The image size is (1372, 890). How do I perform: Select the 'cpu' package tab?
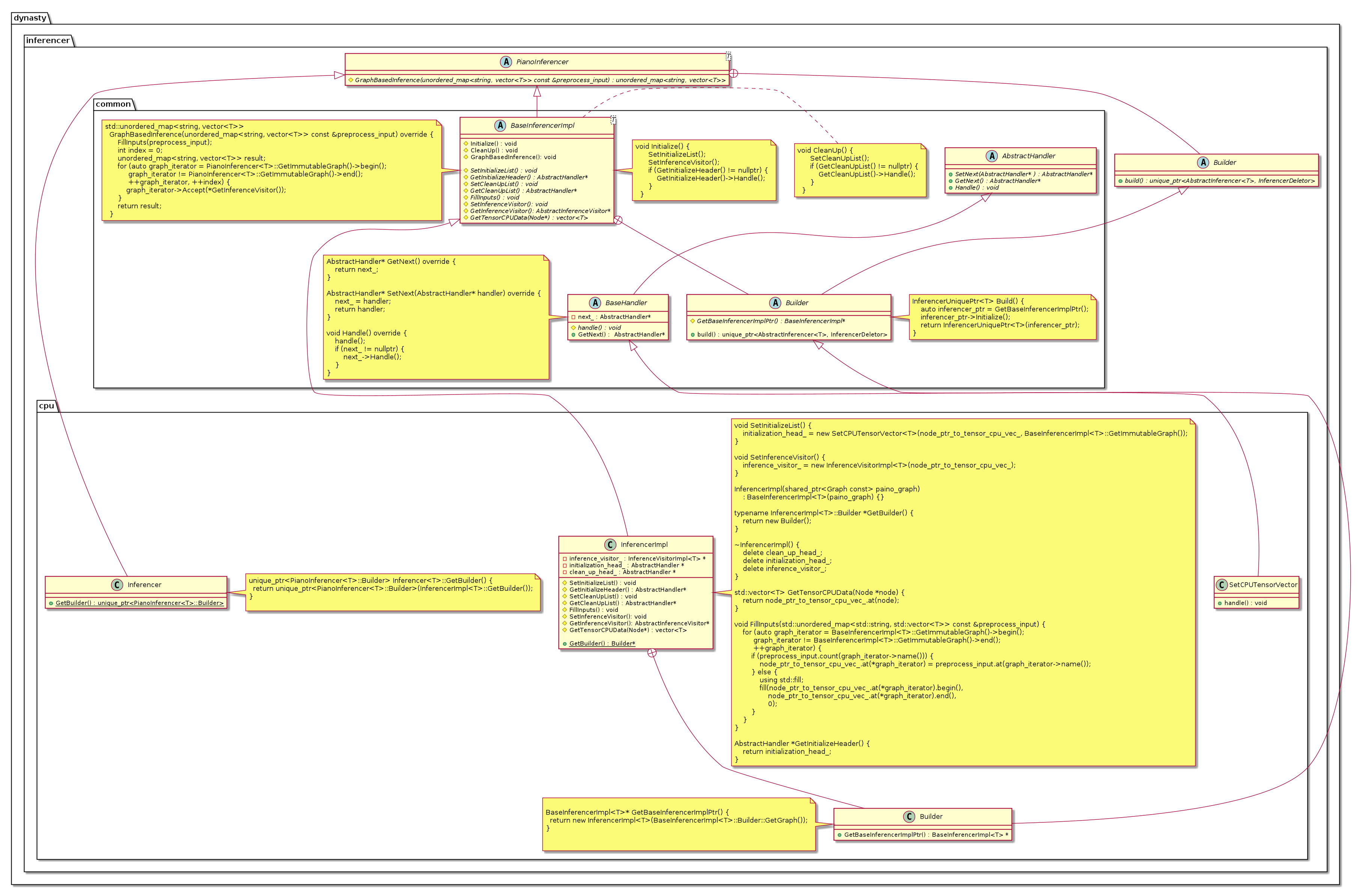pyautogui.click(x=46, y=406)
